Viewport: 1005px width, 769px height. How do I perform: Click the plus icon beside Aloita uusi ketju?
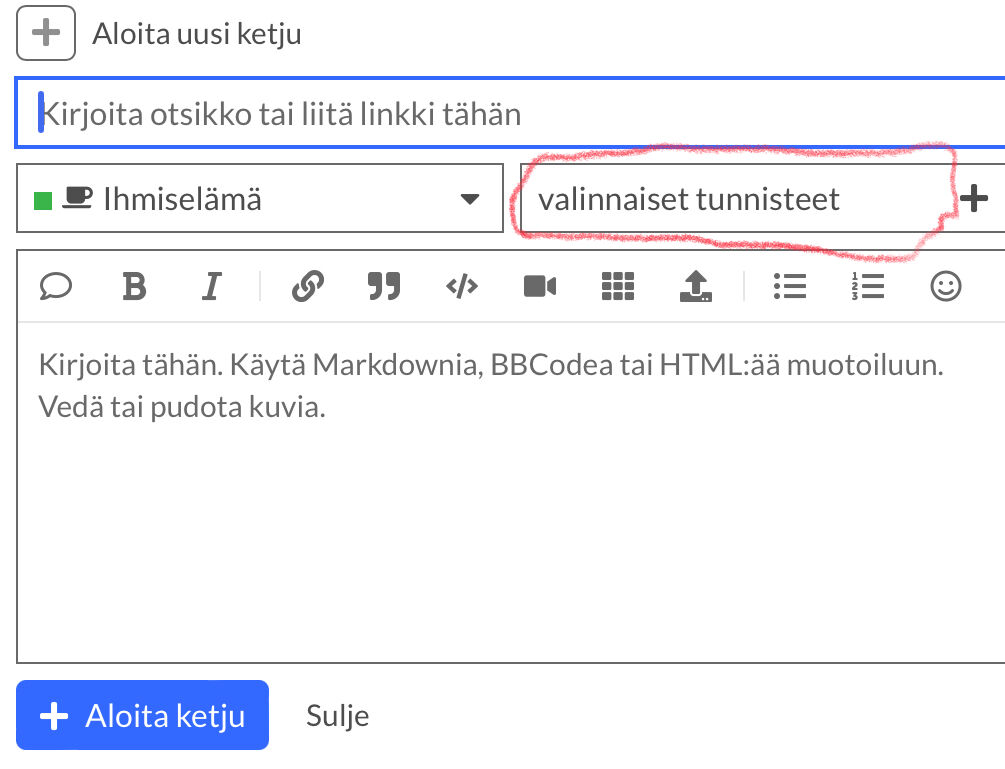click(46, 34)
